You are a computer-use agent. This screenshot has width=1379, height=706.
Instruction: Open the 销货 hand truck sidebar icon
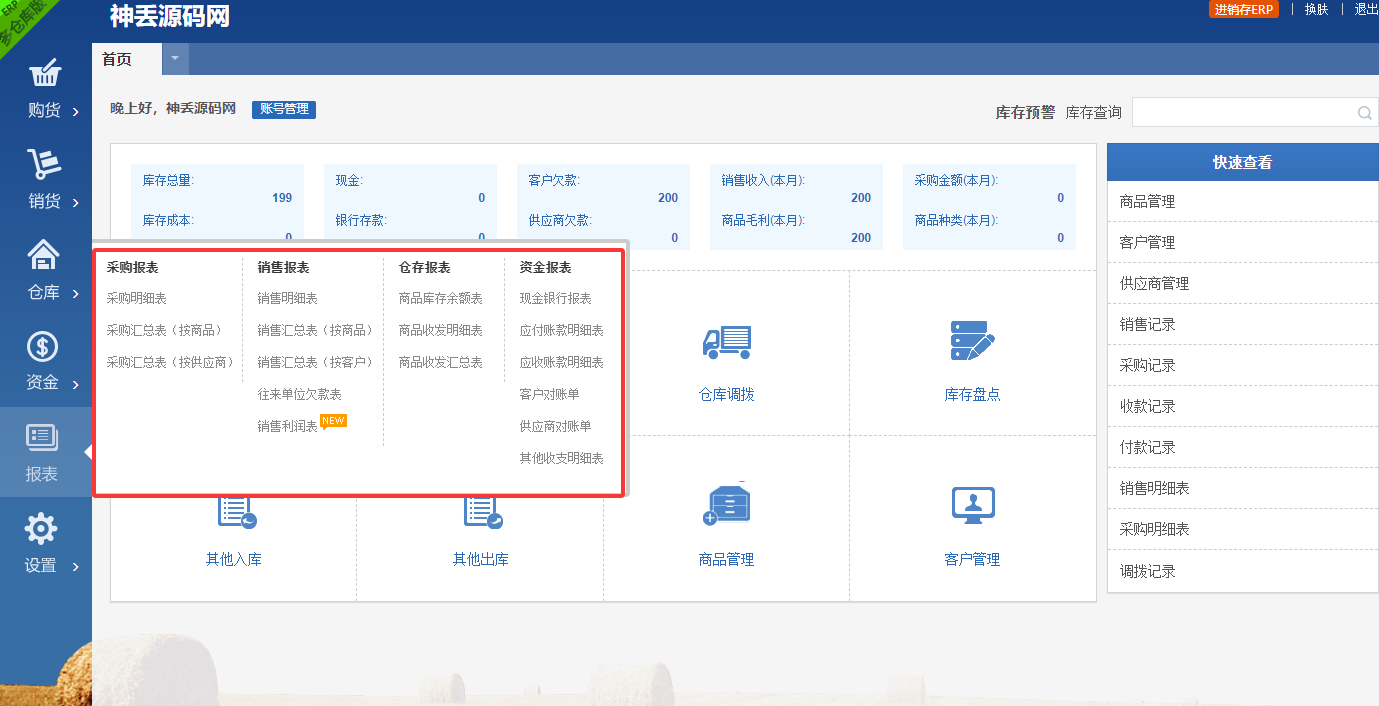pyautogui.click(x=44, y=165)
